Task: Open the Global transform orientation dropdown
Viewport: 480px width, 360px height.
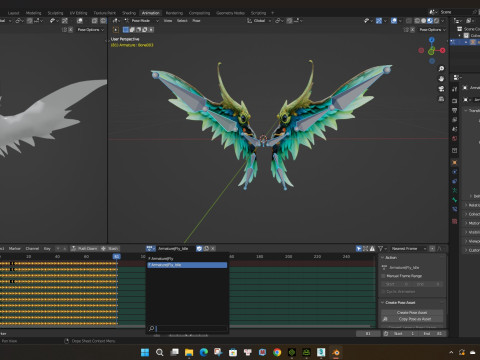Action: click(x=259, y=21)
